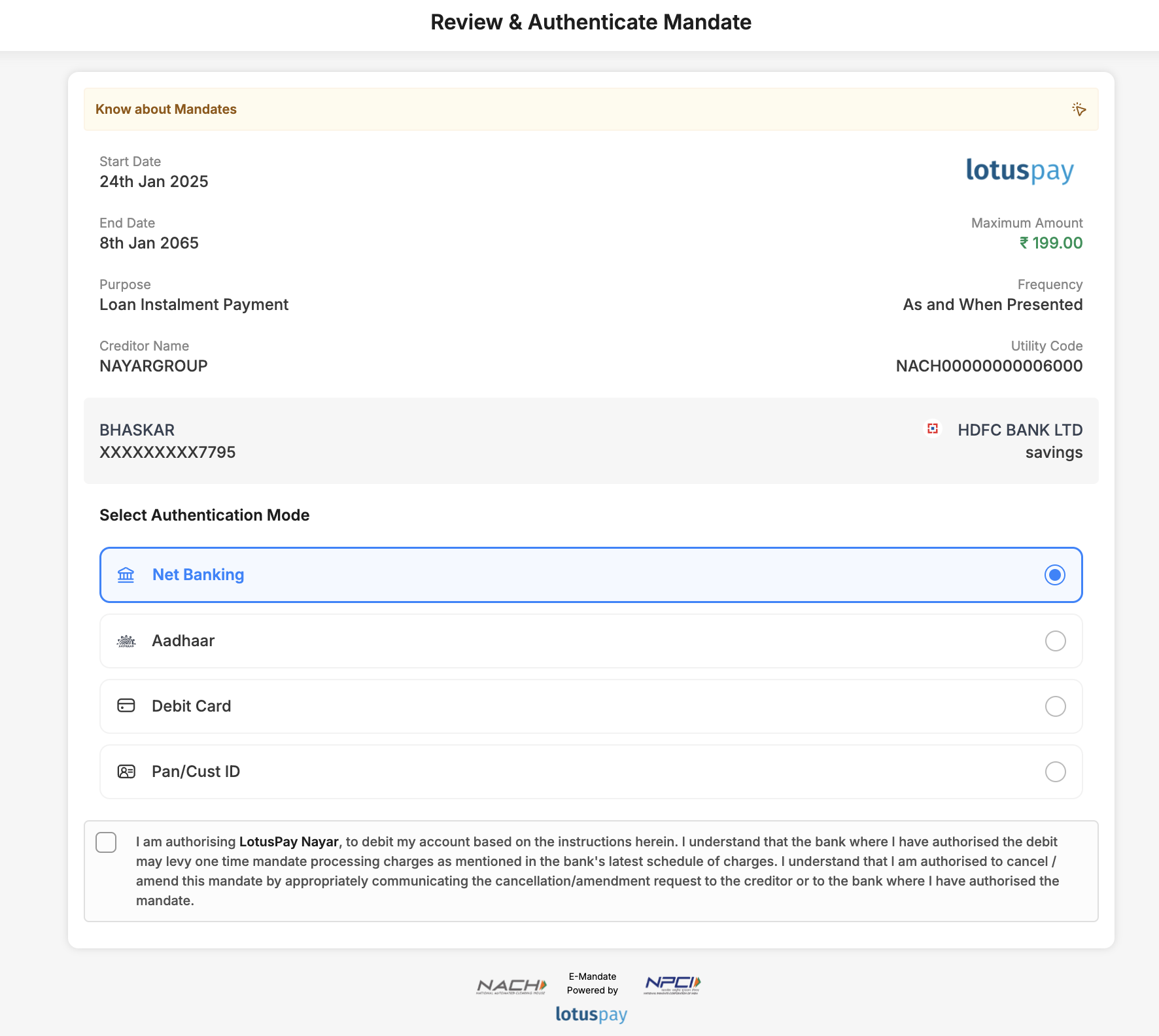Click the NPCI logo in the footer

674,983
